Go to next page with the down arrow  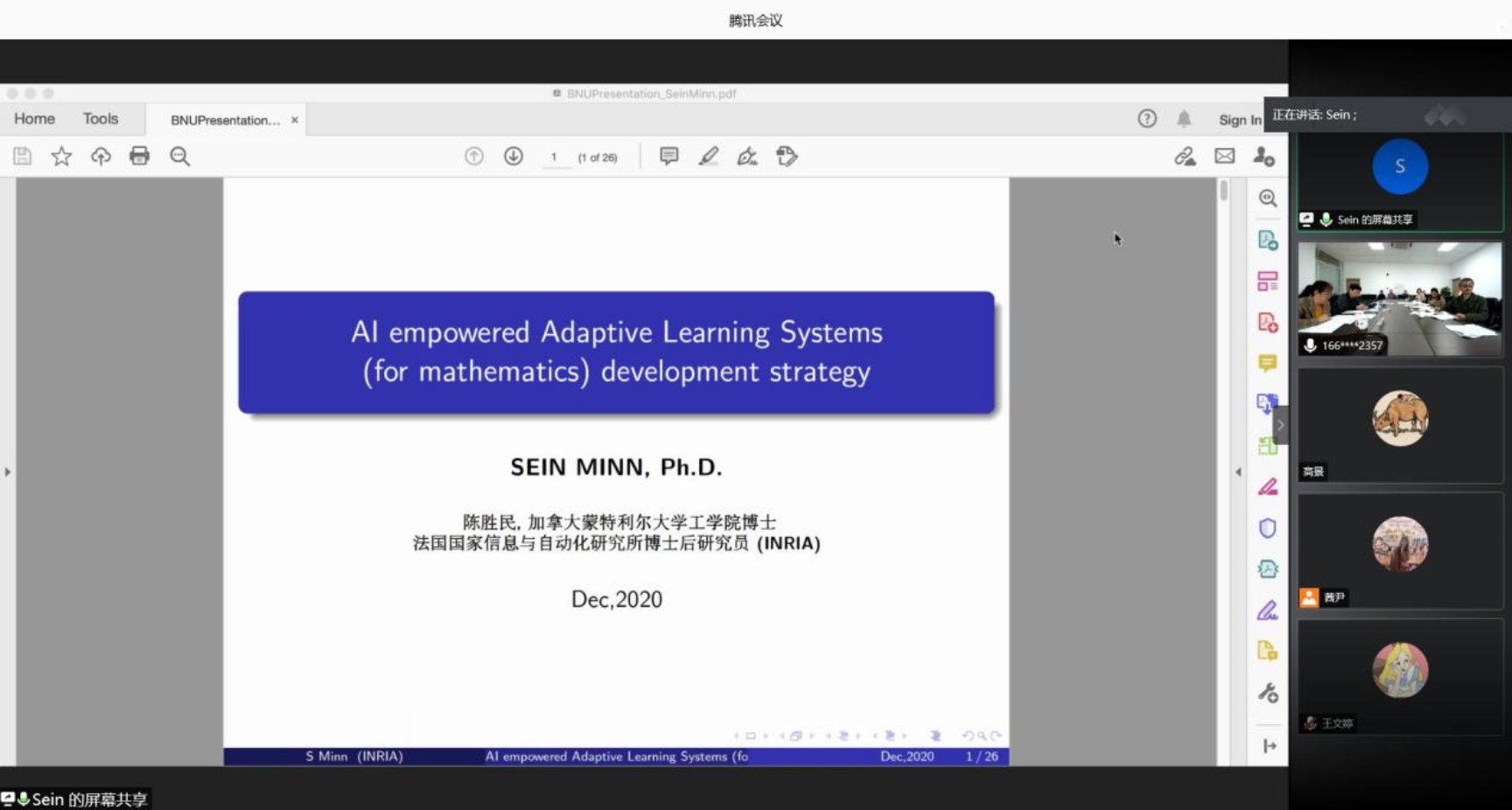tap(514, 156)
